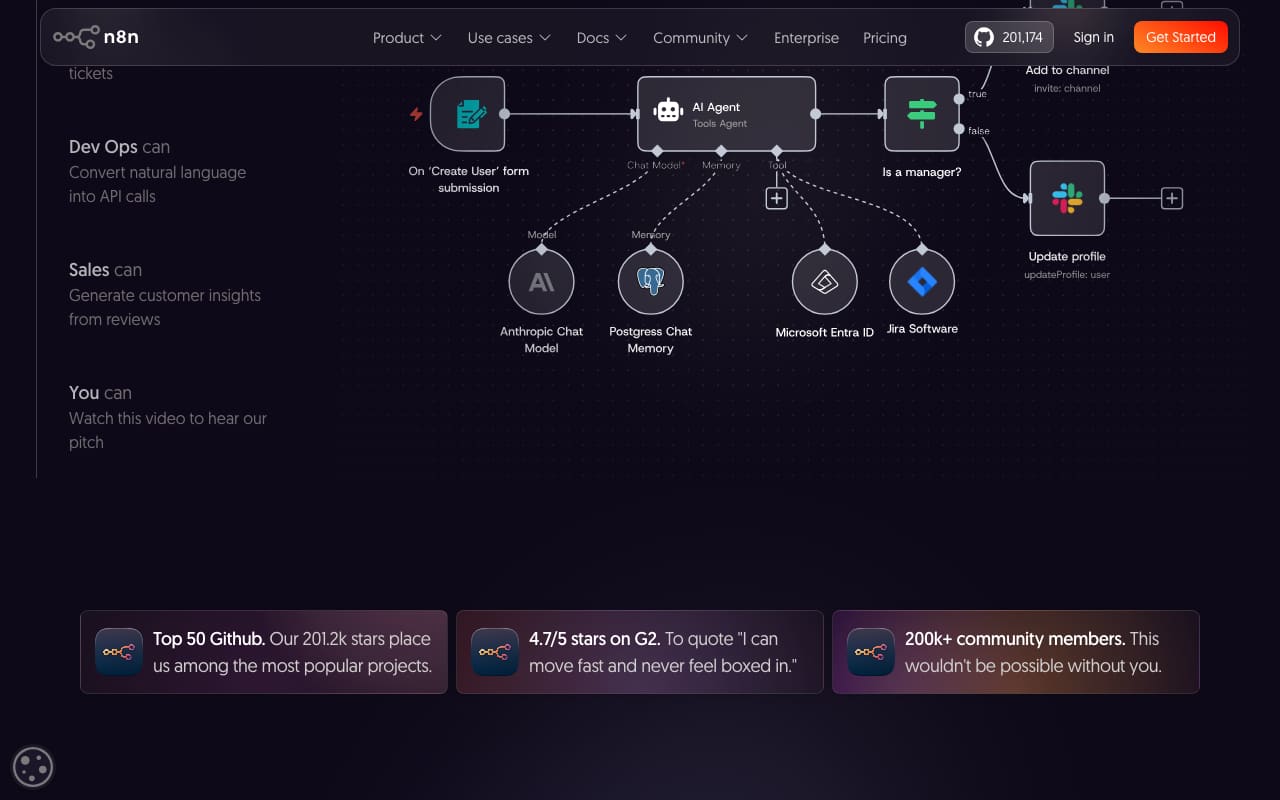Click the 'true' output label of the condition node
The image size is (1280, 800).
977,94
